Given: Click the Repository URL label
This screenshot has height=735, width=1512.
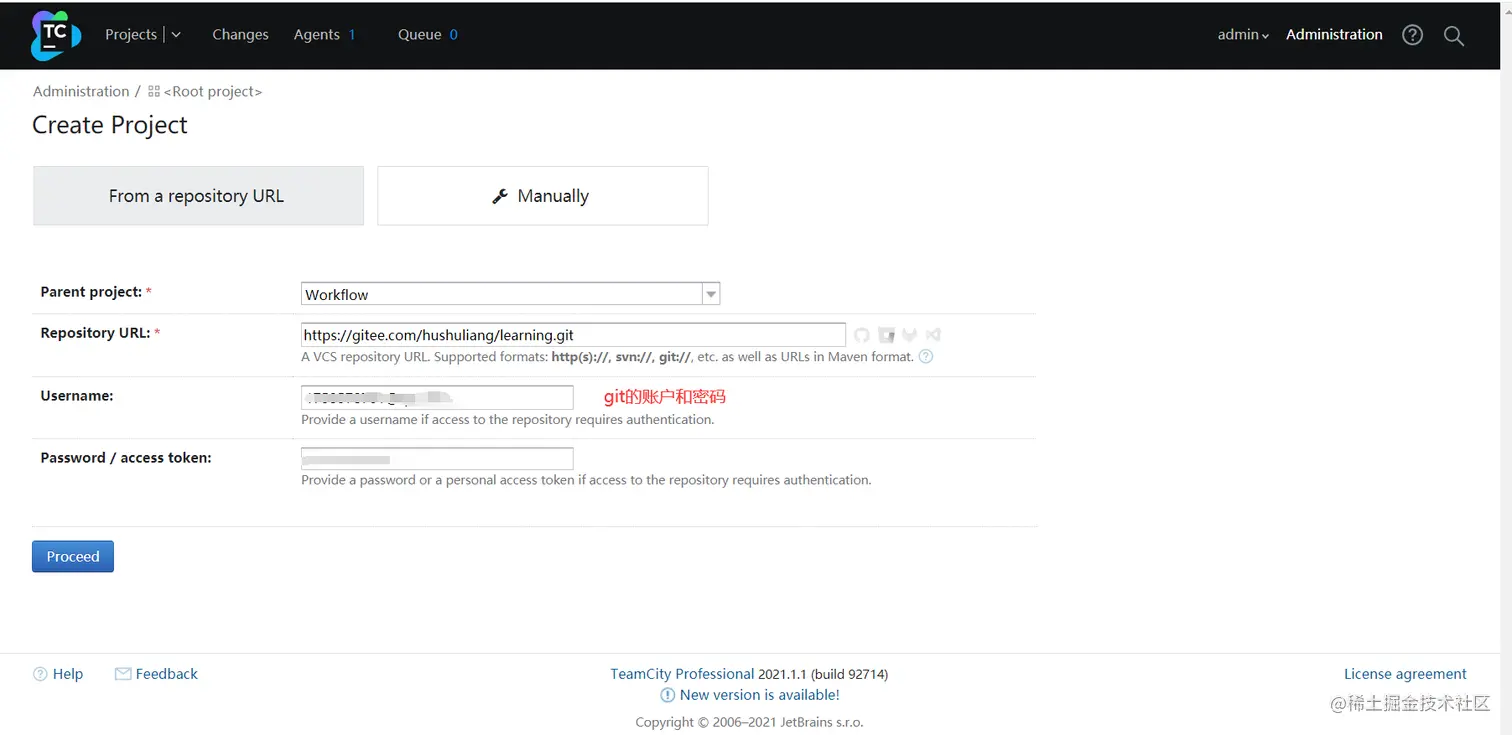Looking at the screenshot, I should click(x=95, y=333).
